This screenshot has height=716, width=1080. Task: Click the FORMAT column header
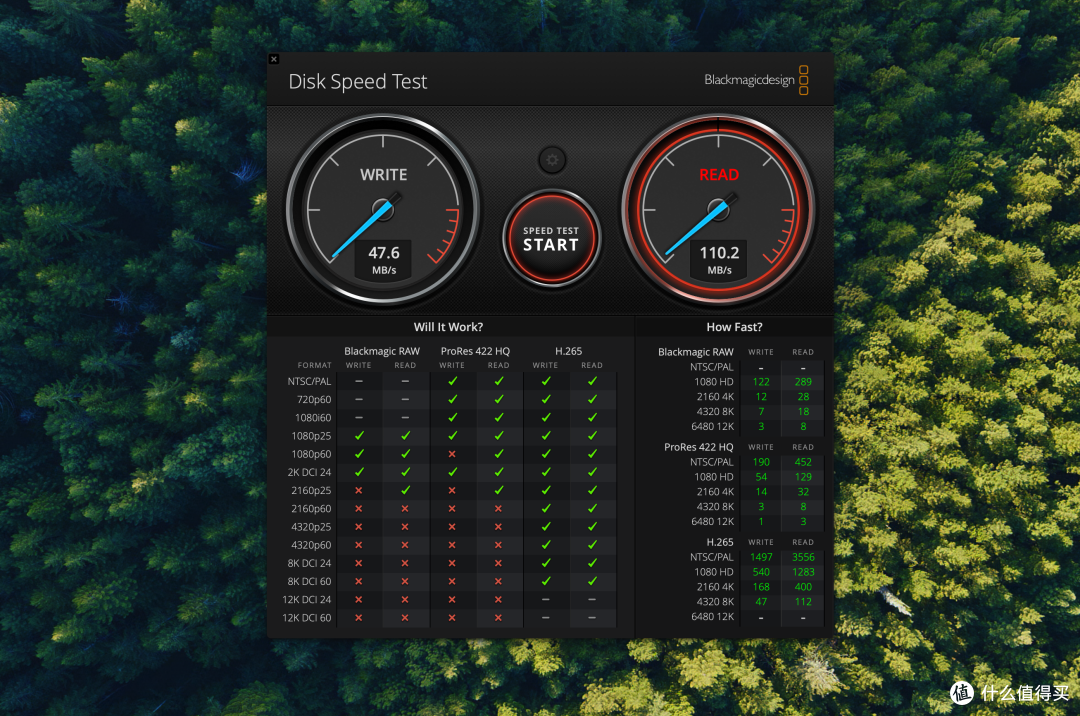315,366
